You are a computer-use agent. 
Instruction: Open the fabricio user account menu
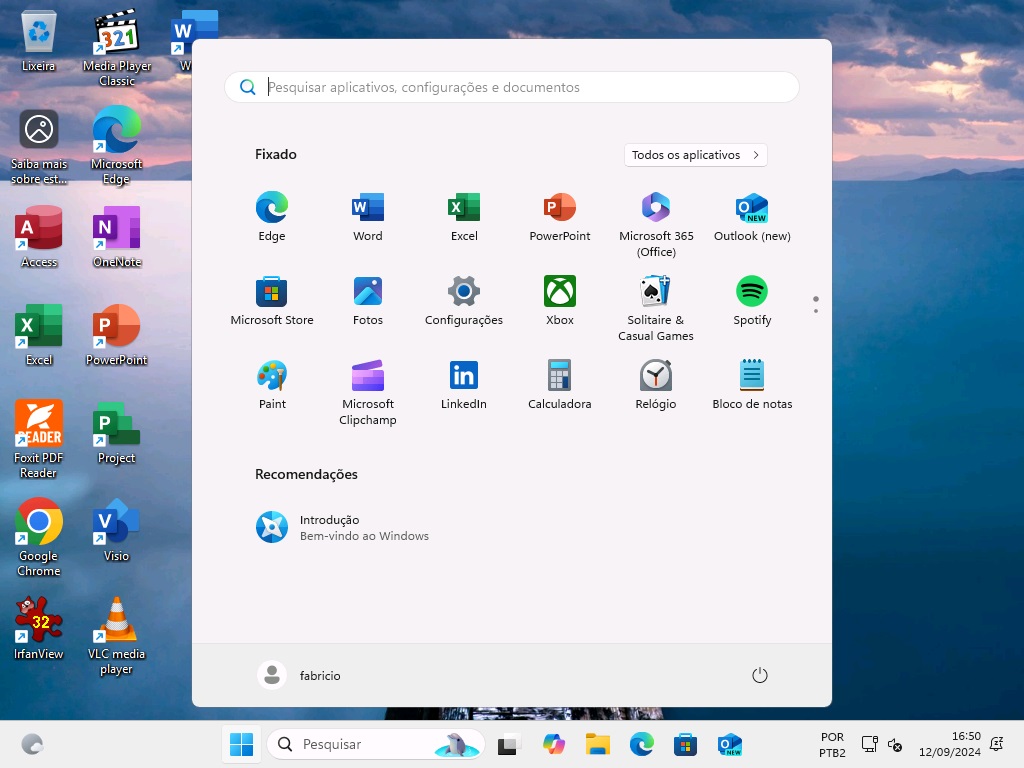click(299, 675)
